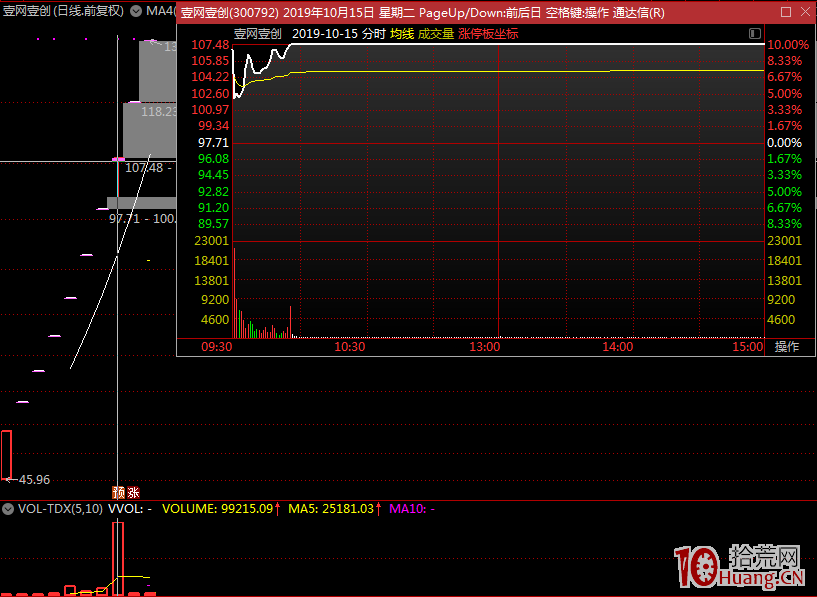Viewport: 817px width, 597px height.
Task: Click the 23001 volume label on the left axis
Action: (x=212, y=241)
